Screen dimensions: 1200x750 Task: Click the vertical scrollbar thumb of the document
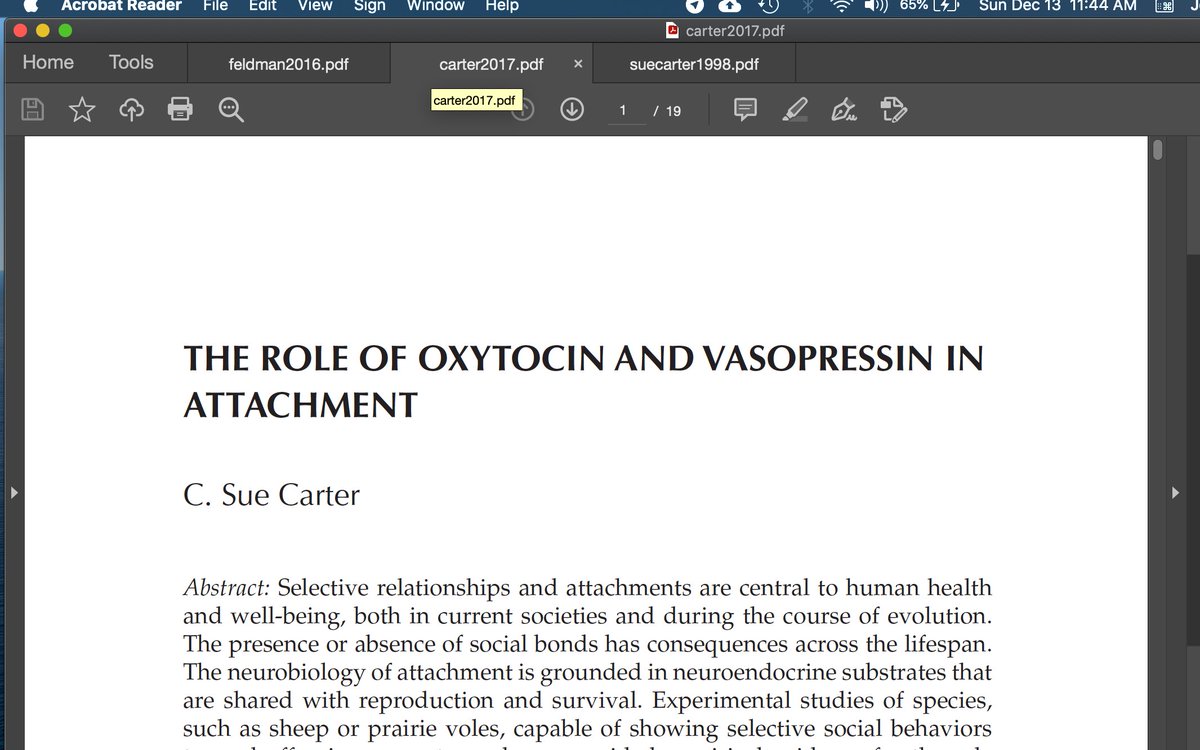(1158, 150)
